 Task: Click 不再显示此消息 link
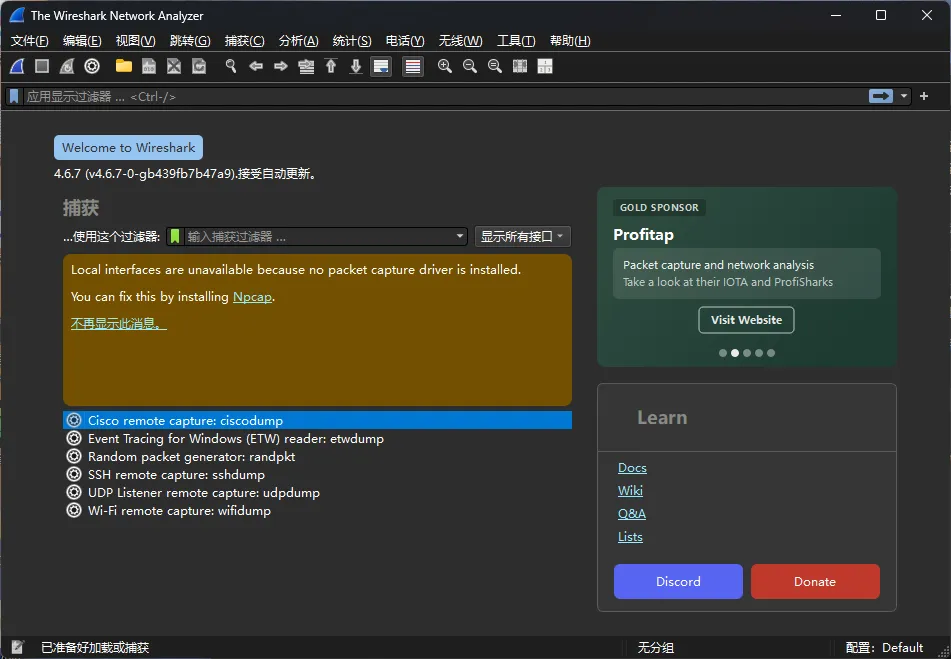[118, 324]
